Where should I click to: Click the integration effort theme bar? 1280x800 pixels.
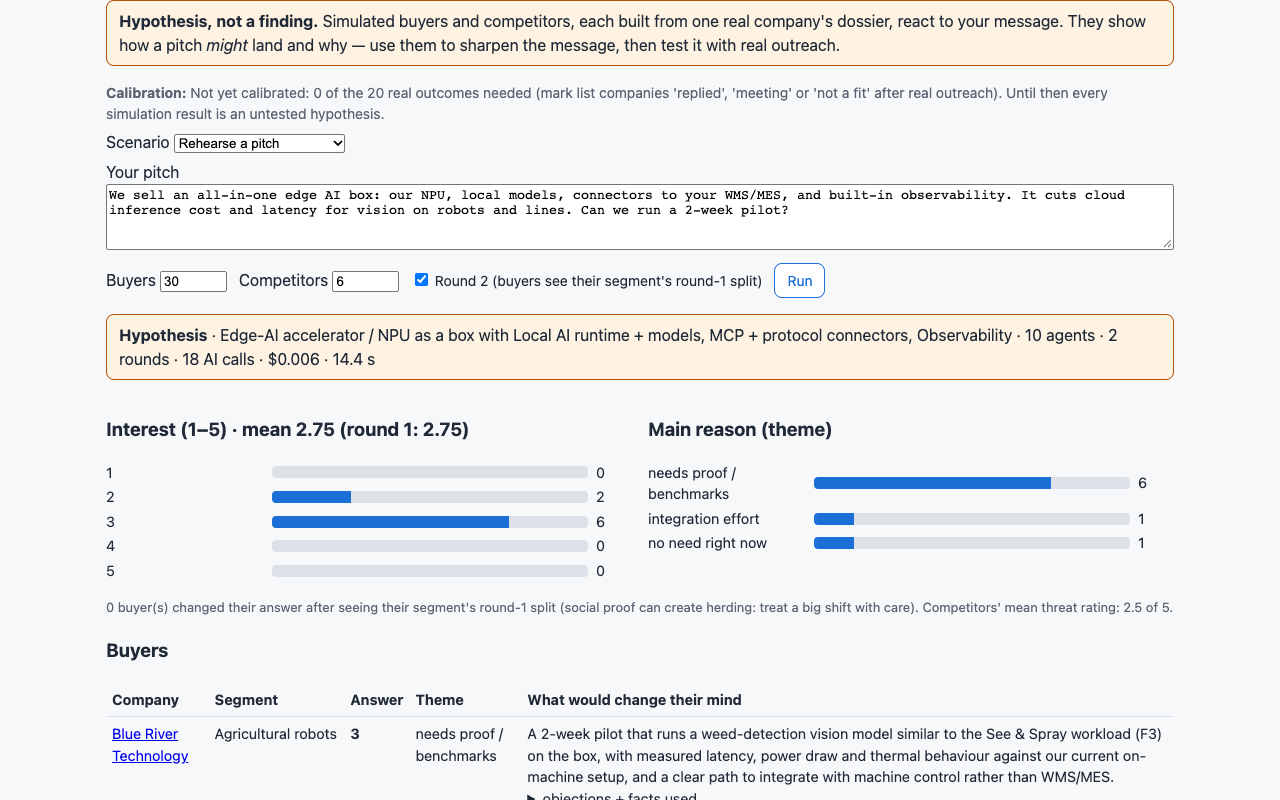point(972,519)
